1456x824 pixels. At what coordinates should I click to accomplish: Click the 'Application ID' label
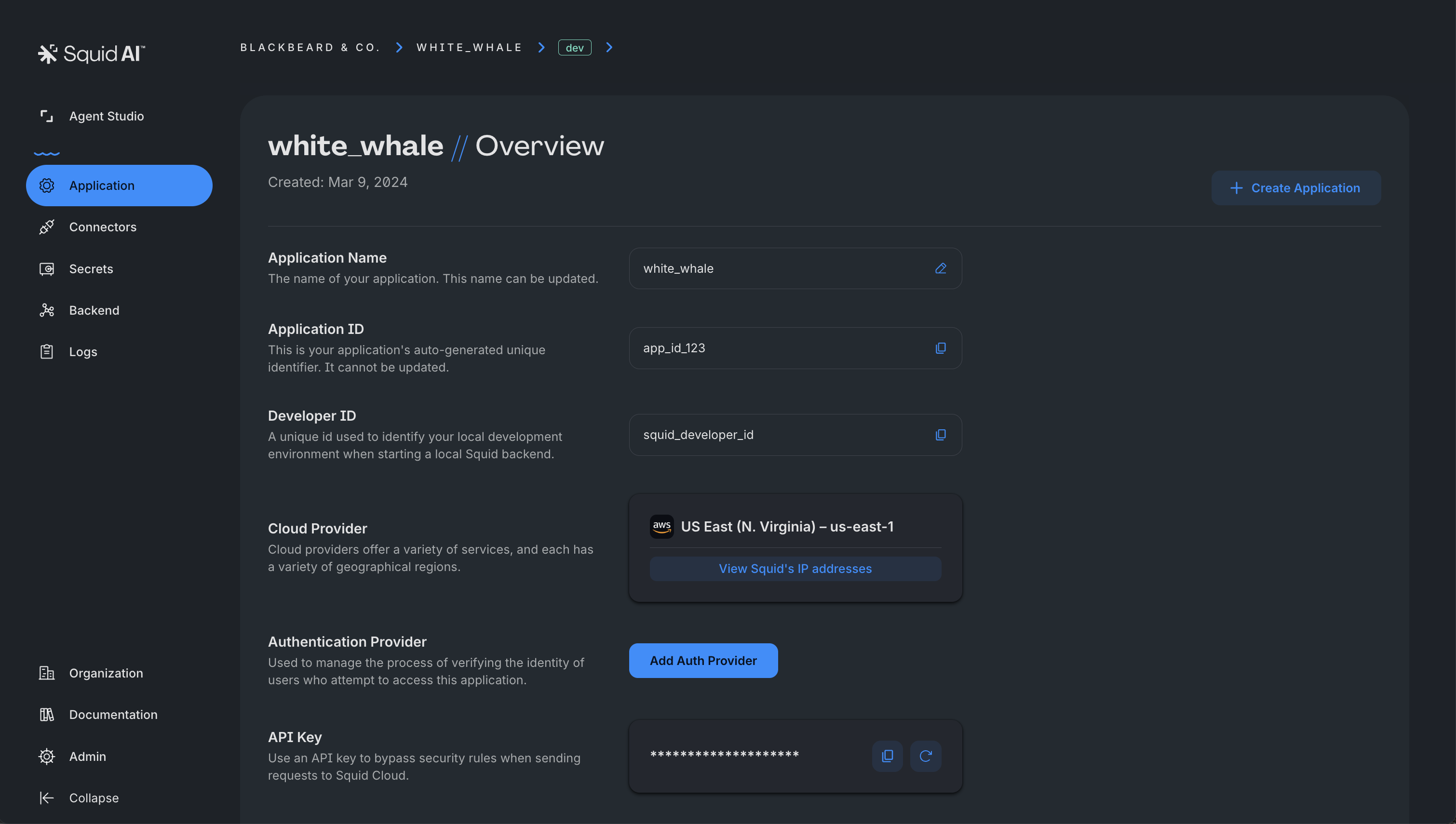tap(316, 329)
